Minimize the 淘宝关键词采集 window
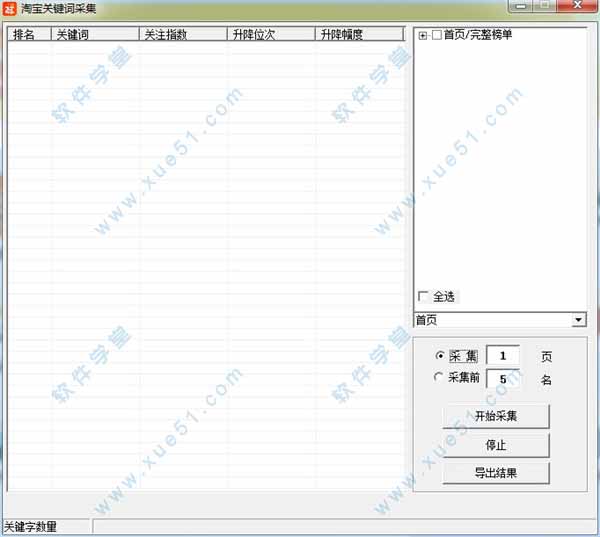600x537 pixels. click(520, 6)
